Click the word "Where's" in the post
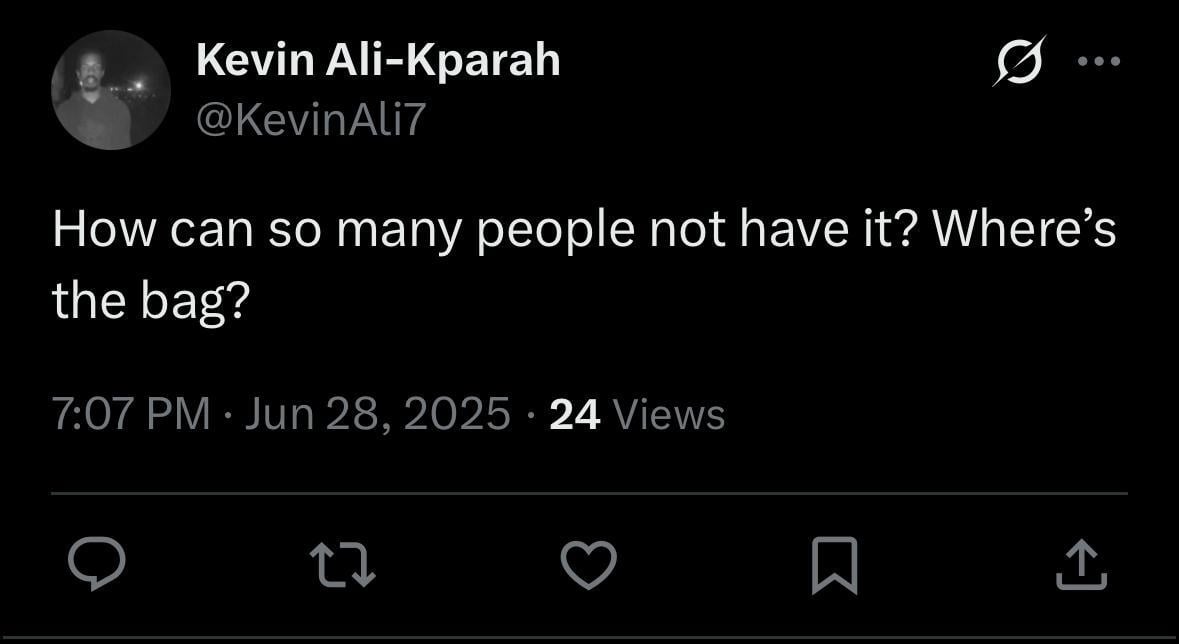Screen dimensions: 1179x644 click(x=1023, y=231)
